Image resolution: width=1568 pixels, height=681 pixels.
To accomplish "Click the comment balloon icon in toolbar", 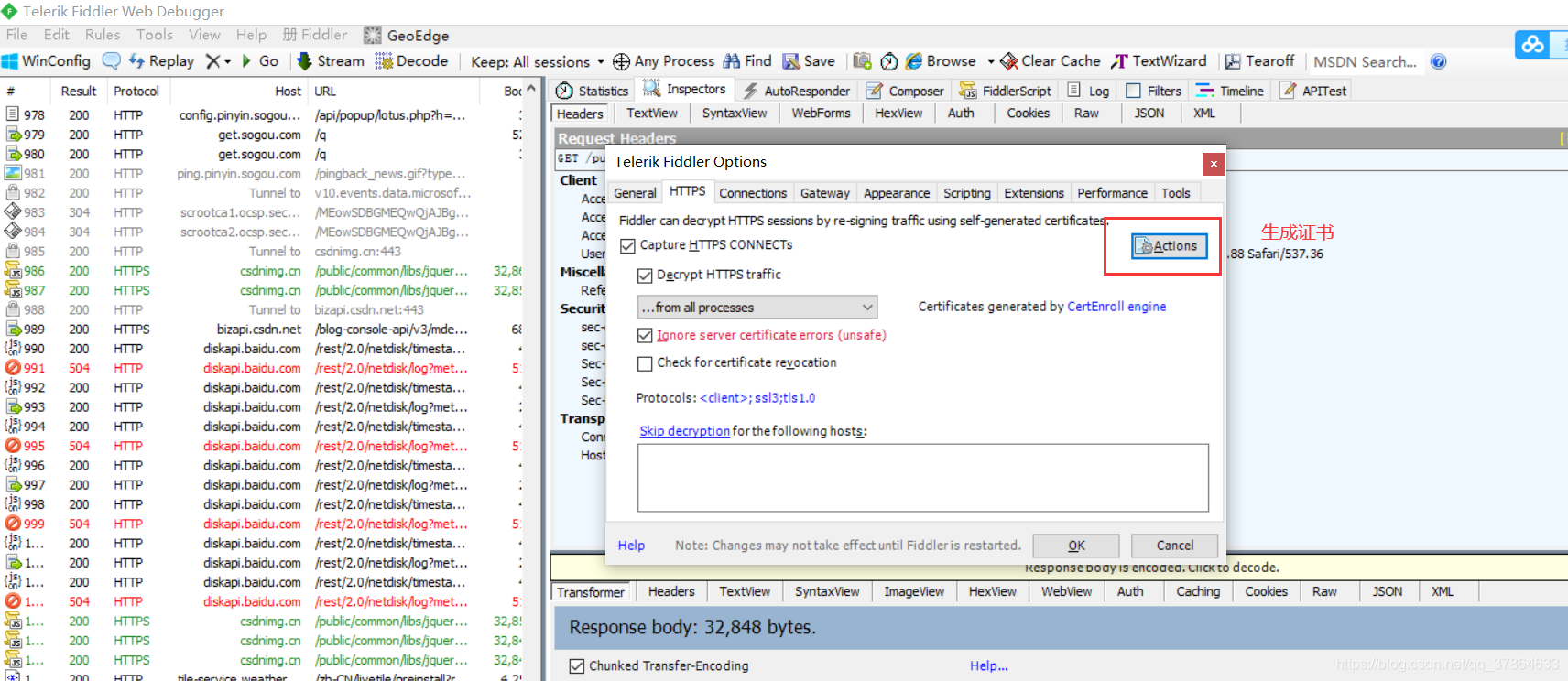I will pyautogui.click(x=111, y=61).
